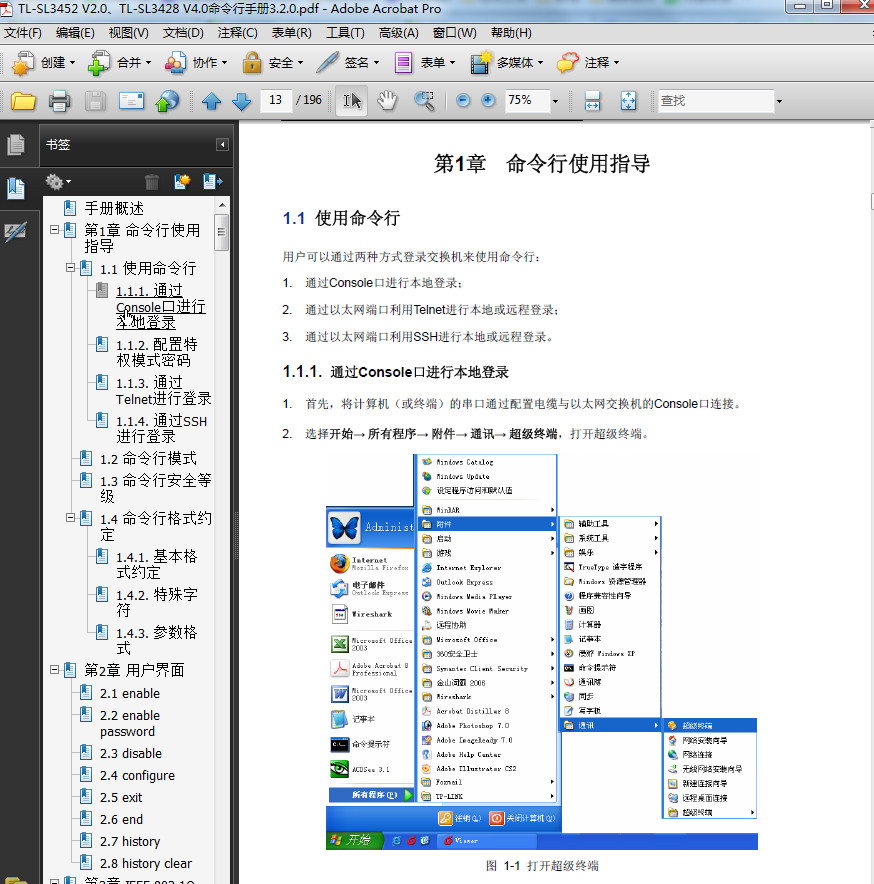Image resolution: width=874 pixels, height=884 pixels.
Task: Collapse the bookmarks panel arrow button
Action: coord(222,145)
